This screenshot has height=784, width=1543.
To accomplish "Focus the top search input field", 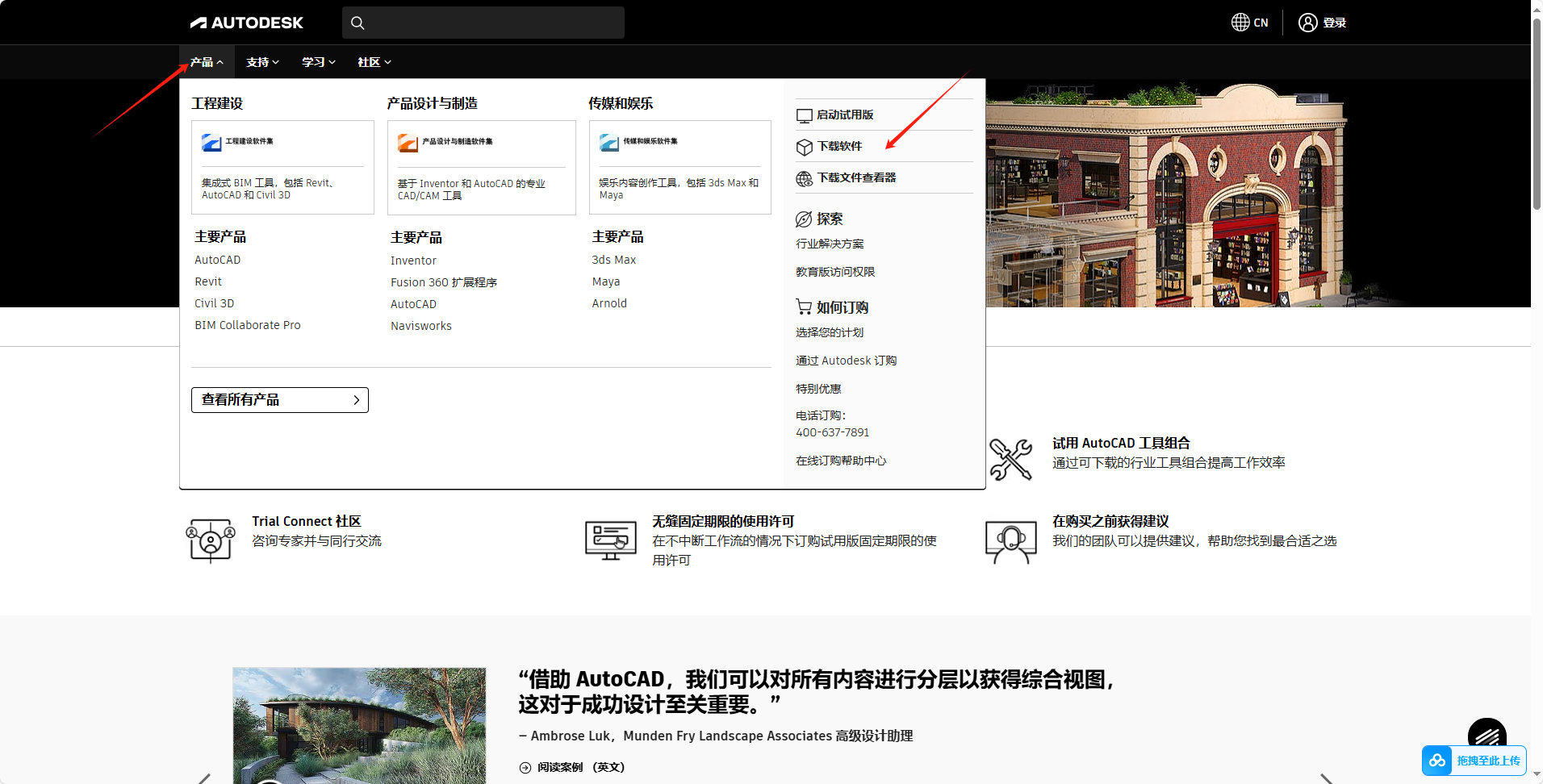I will pos(483,23).
